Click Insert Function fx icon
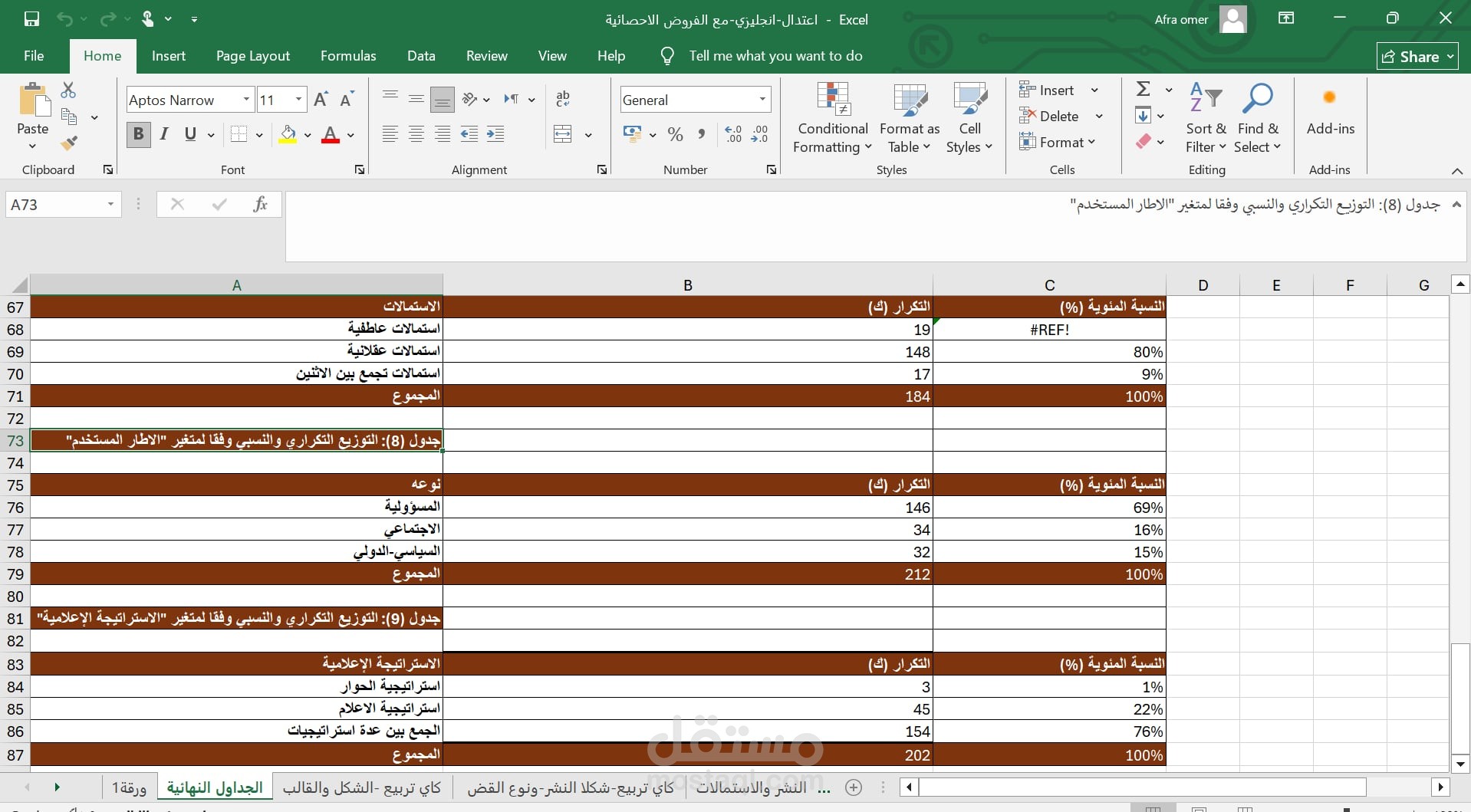This screenshot has height=812, width=1471. pyautogui.click(x=260, y=204)
